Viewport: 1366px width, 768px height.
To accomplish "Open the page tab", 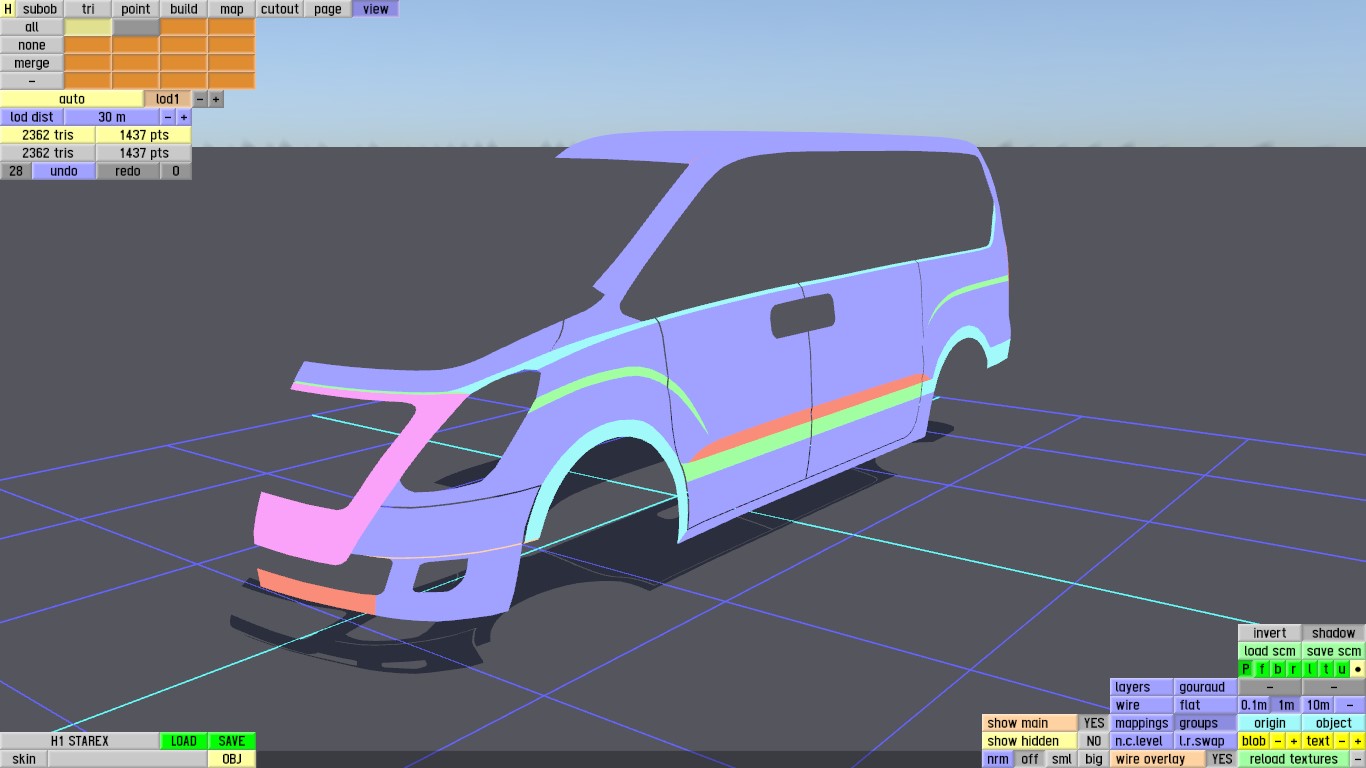I will point(328,9).
